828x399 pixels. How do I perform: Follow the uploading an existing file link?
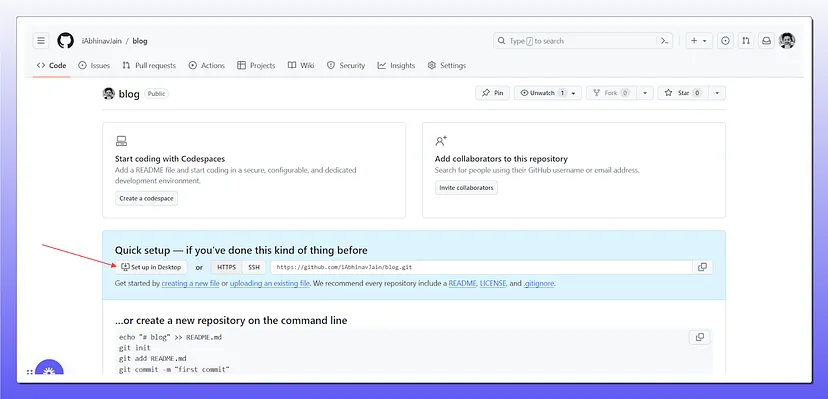coord(269,283)
